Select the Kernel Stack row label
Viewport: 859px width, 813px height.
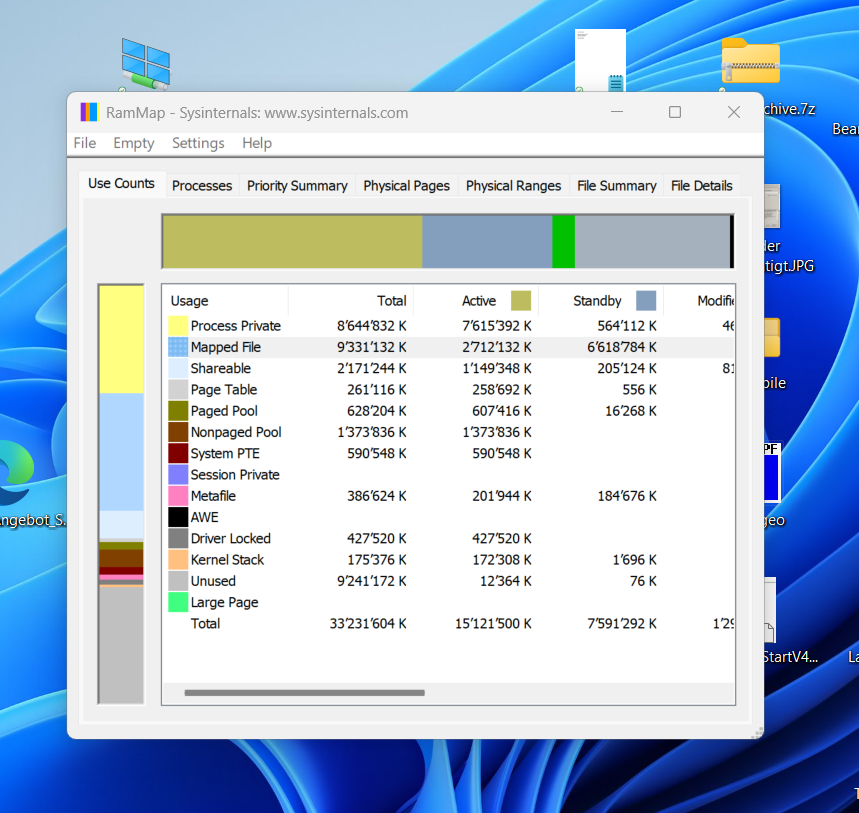[227, 560]
